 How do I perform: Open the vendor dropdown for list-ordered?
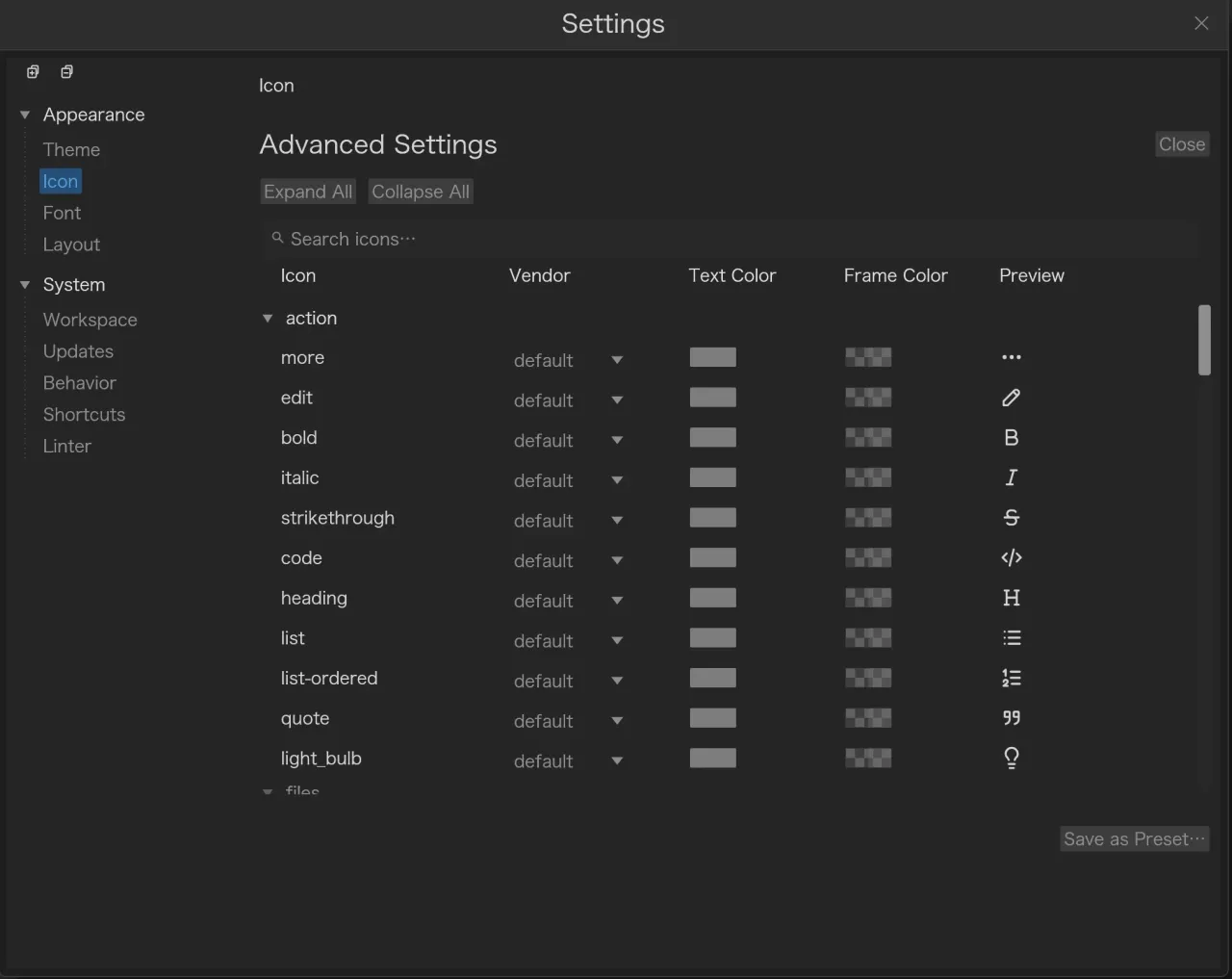[x=568, y=682]
